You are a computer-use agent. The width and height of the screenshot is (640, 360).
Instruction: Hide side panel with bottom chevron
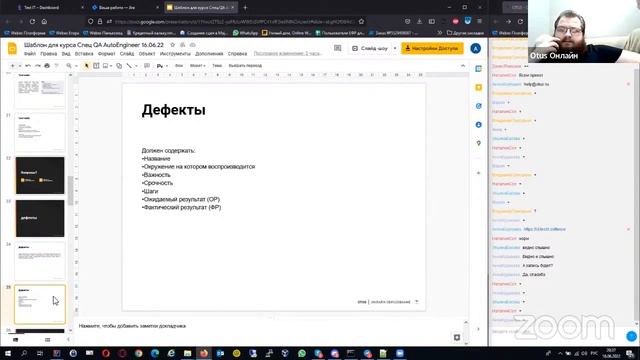[x=479, y=329]
